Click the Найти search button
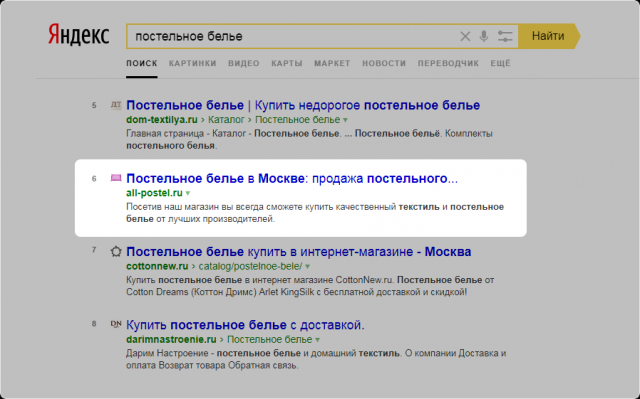Screen dimensions: 640x399 click(x=548, y=36)
